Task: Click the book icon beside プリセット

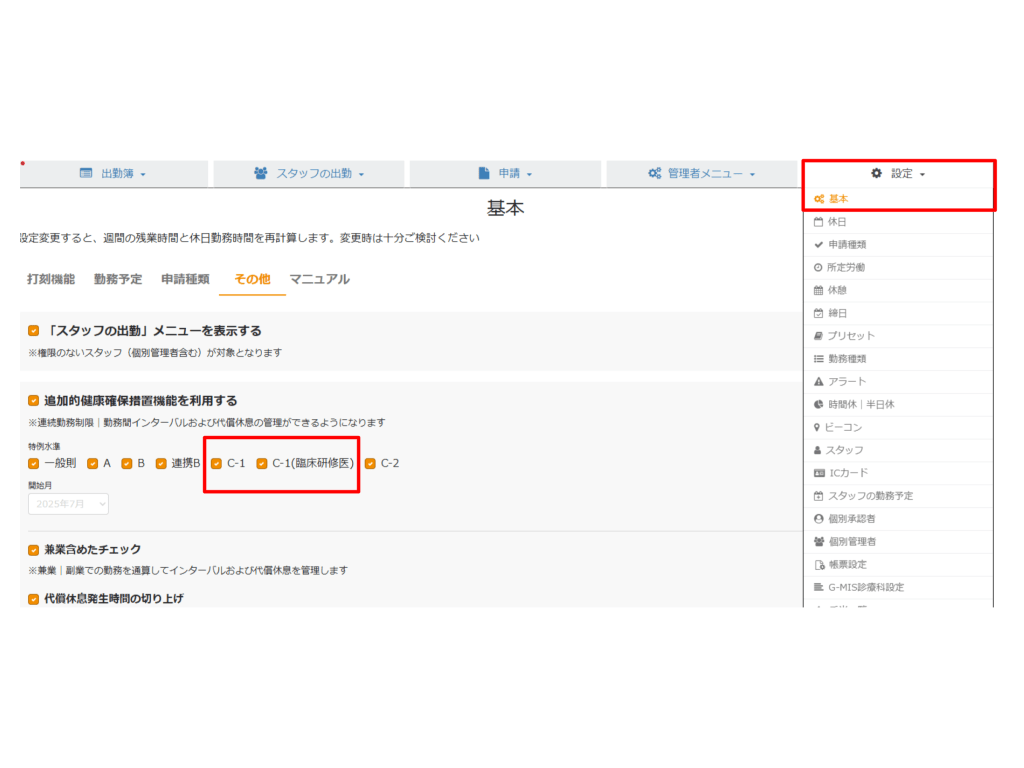Action: point(819,336)
